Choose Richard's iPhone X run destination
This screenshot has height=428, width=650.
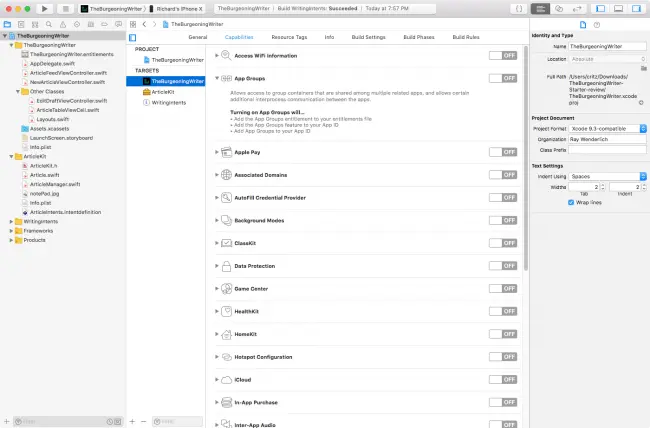click(176, 9)
